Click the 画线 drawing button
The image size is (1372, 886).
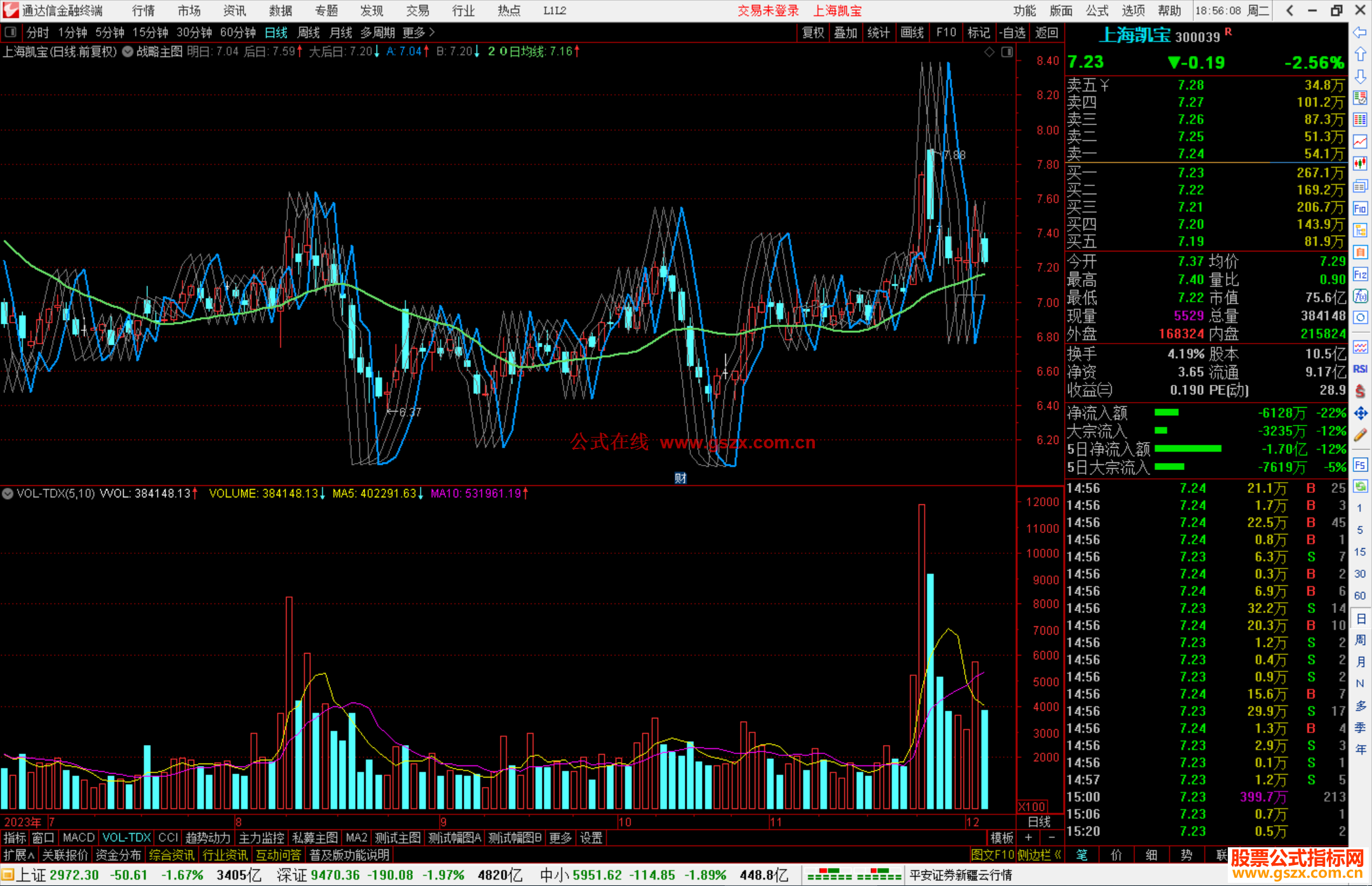(x=912, y=32)
